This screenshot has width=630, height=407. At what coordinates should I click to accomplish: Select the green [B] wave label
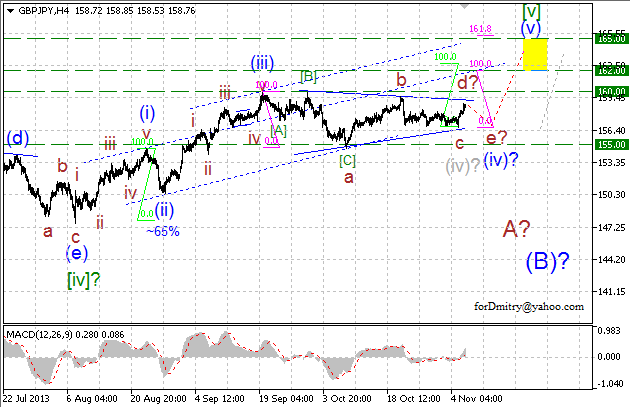309,76
